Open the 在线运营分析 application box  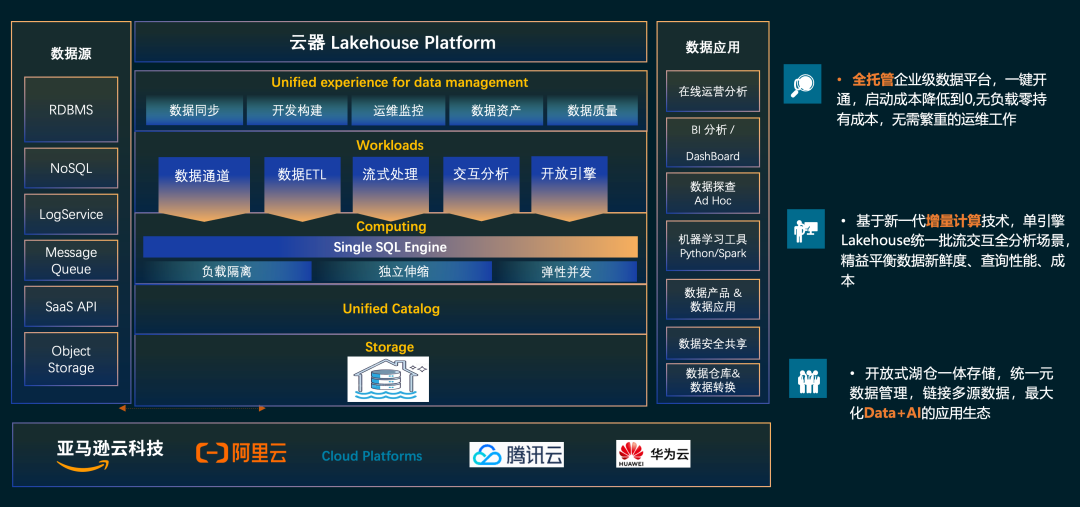tap(713, 91)
